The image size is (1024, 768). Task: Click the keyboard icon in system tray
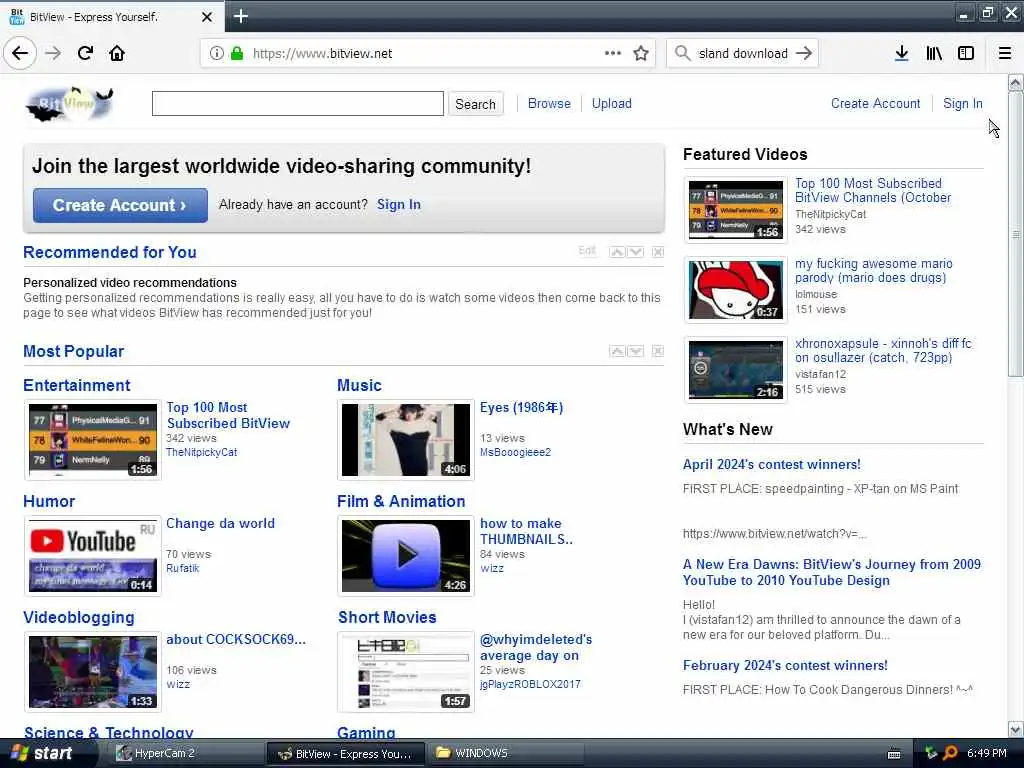[x=894, y=754]
